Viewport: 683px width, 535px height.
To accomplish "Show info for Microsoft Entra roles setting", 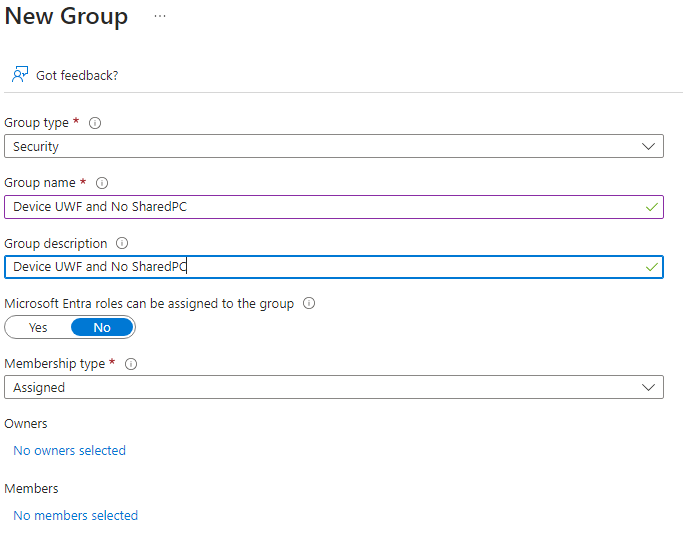I will (309, 303).
